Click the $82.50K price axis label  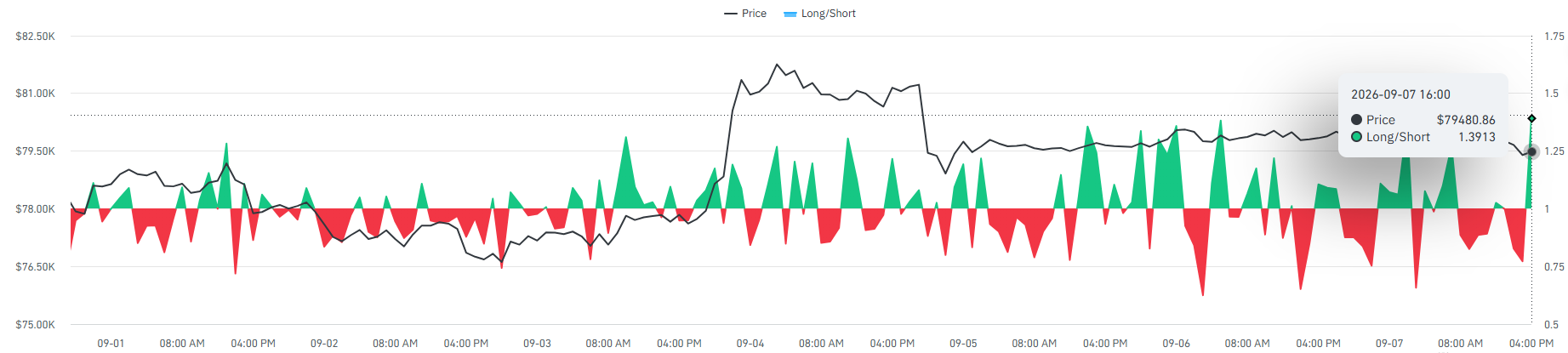(35, 37)
